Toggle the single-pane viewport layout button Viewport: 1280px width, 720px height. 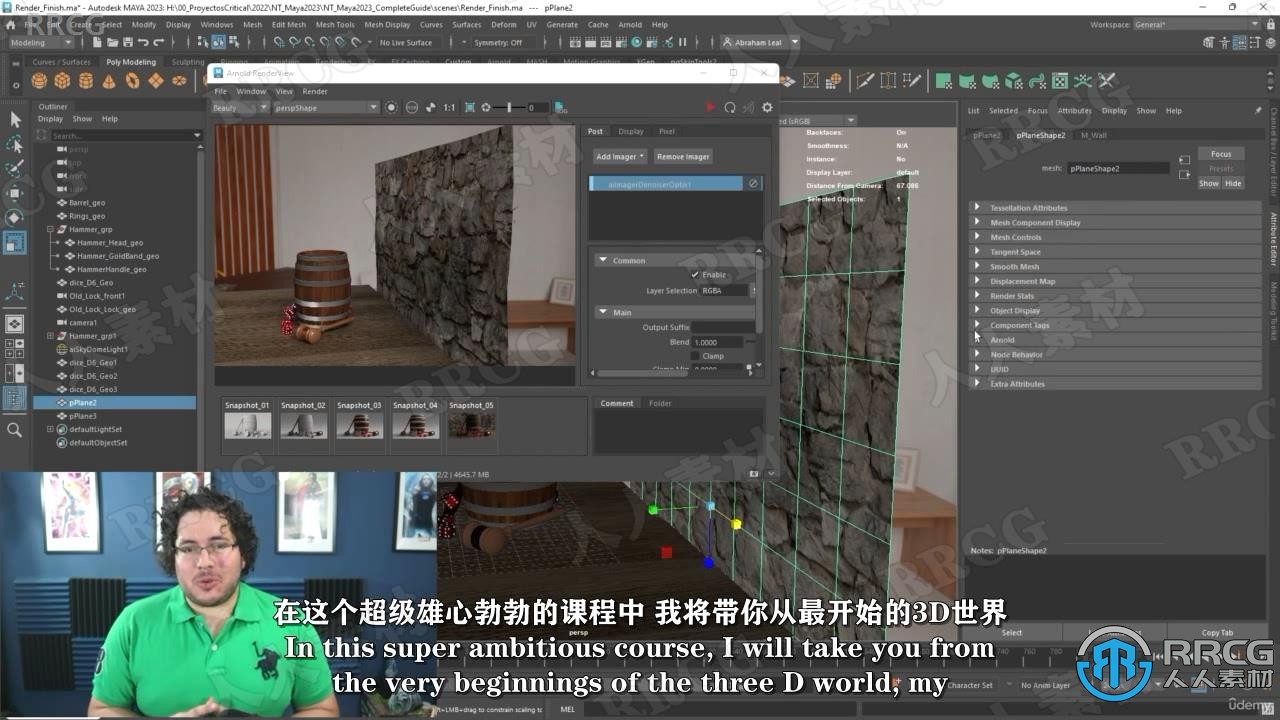15,323
